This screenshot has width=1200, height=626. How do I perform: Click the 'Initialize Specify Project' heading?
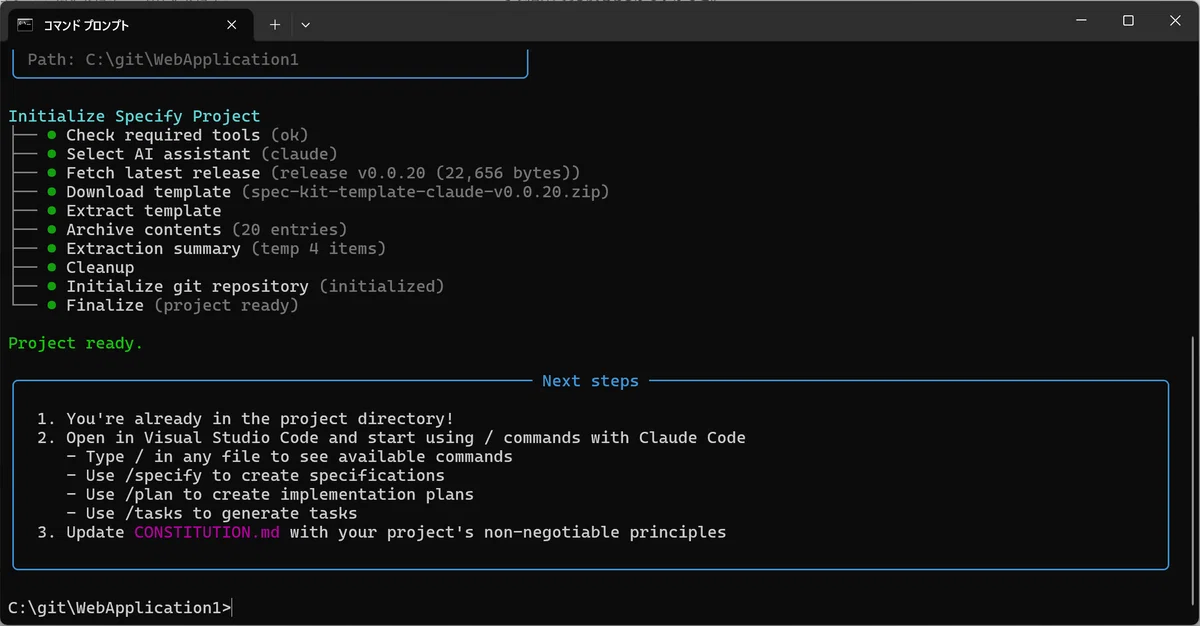(134, 116)
